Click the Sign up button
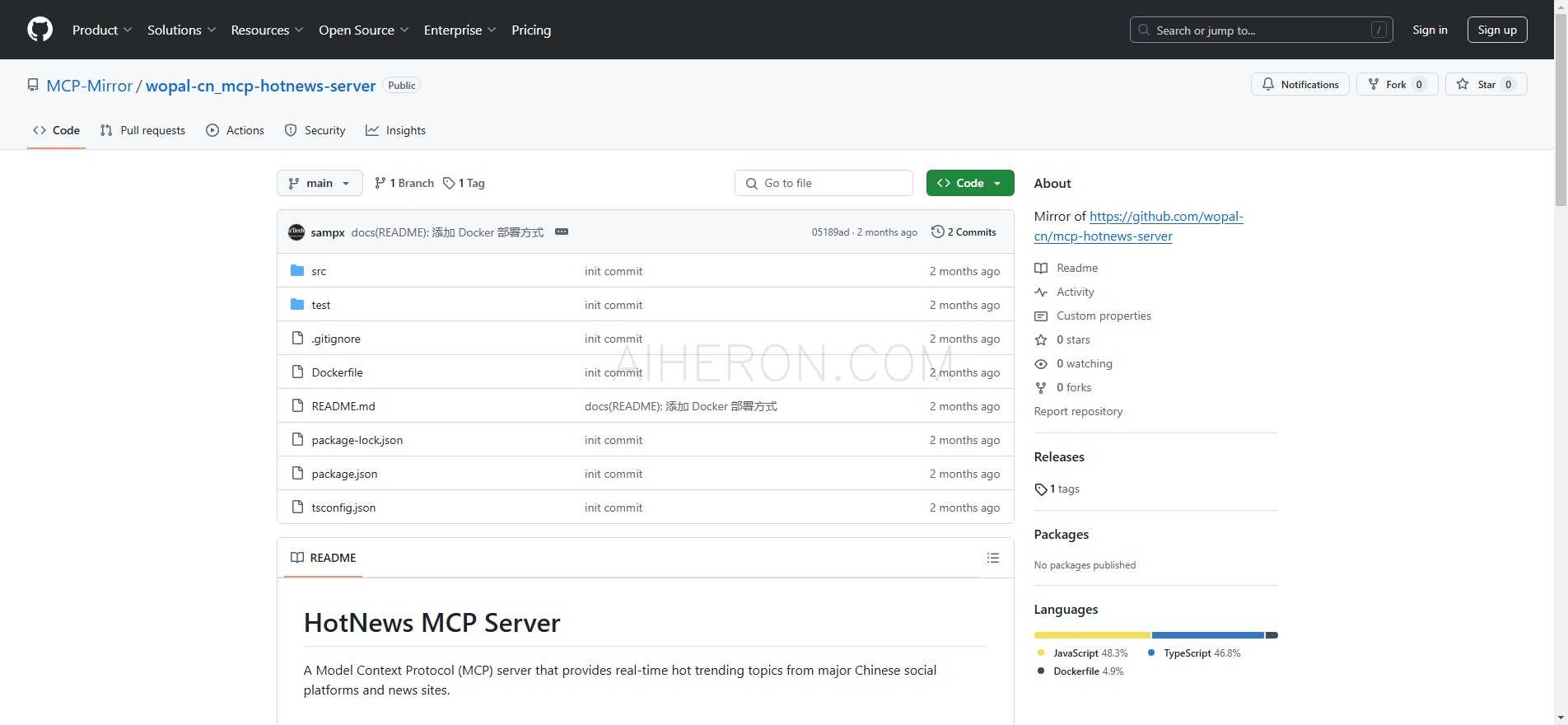This screenshot has height=725, width=1568. tap(1497, 30)
